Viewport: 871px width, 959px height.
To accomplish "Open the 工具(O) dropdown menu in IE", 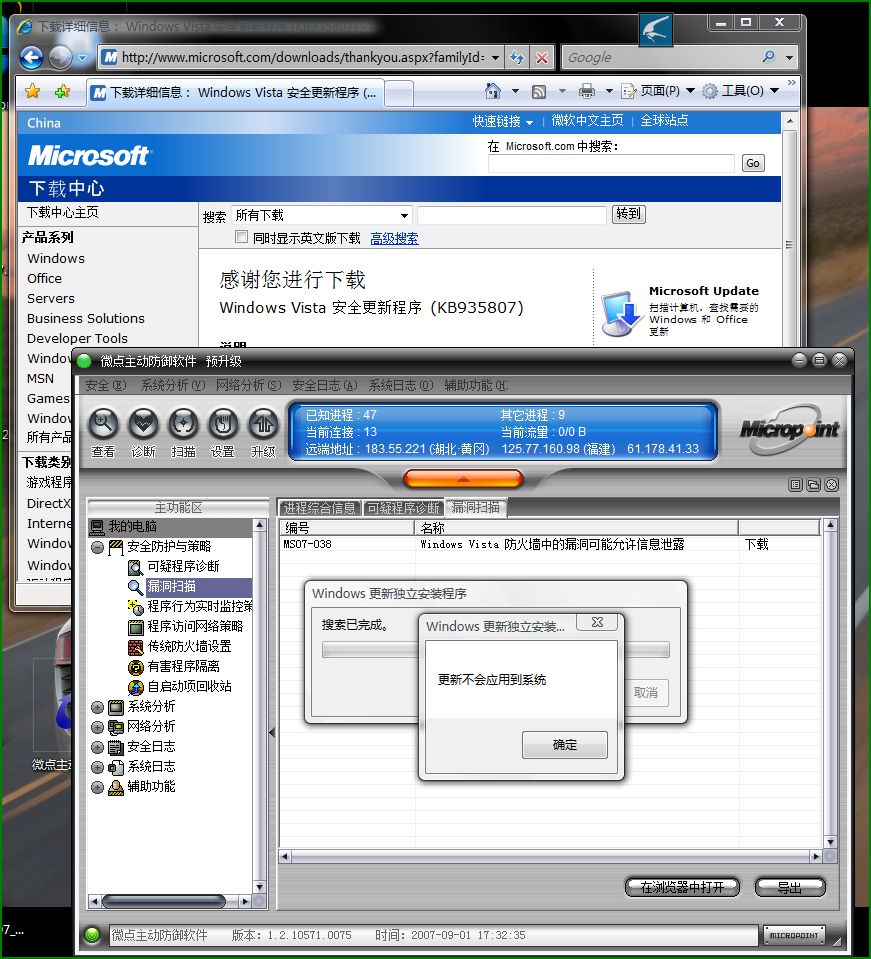I will pyautogui.click(x=741, y=91).
